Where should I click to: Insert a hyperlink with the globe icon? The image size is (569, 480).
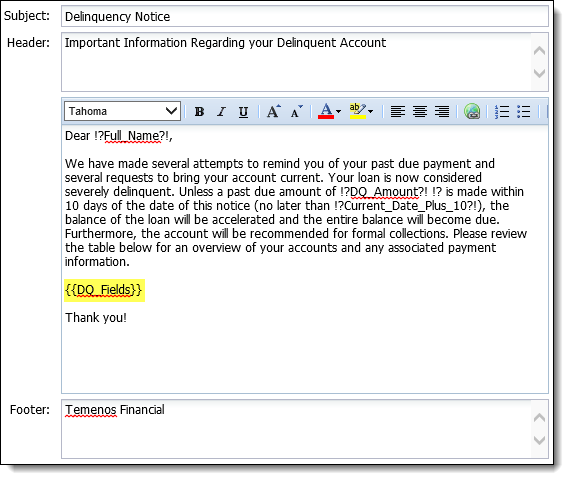[x=472, y=111]
